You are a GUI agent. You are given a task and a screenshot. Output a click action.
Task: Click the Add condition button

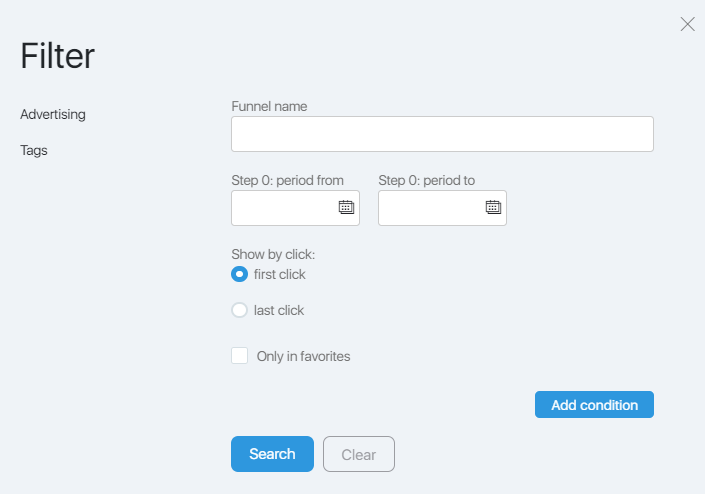click(x=594, y=405)
